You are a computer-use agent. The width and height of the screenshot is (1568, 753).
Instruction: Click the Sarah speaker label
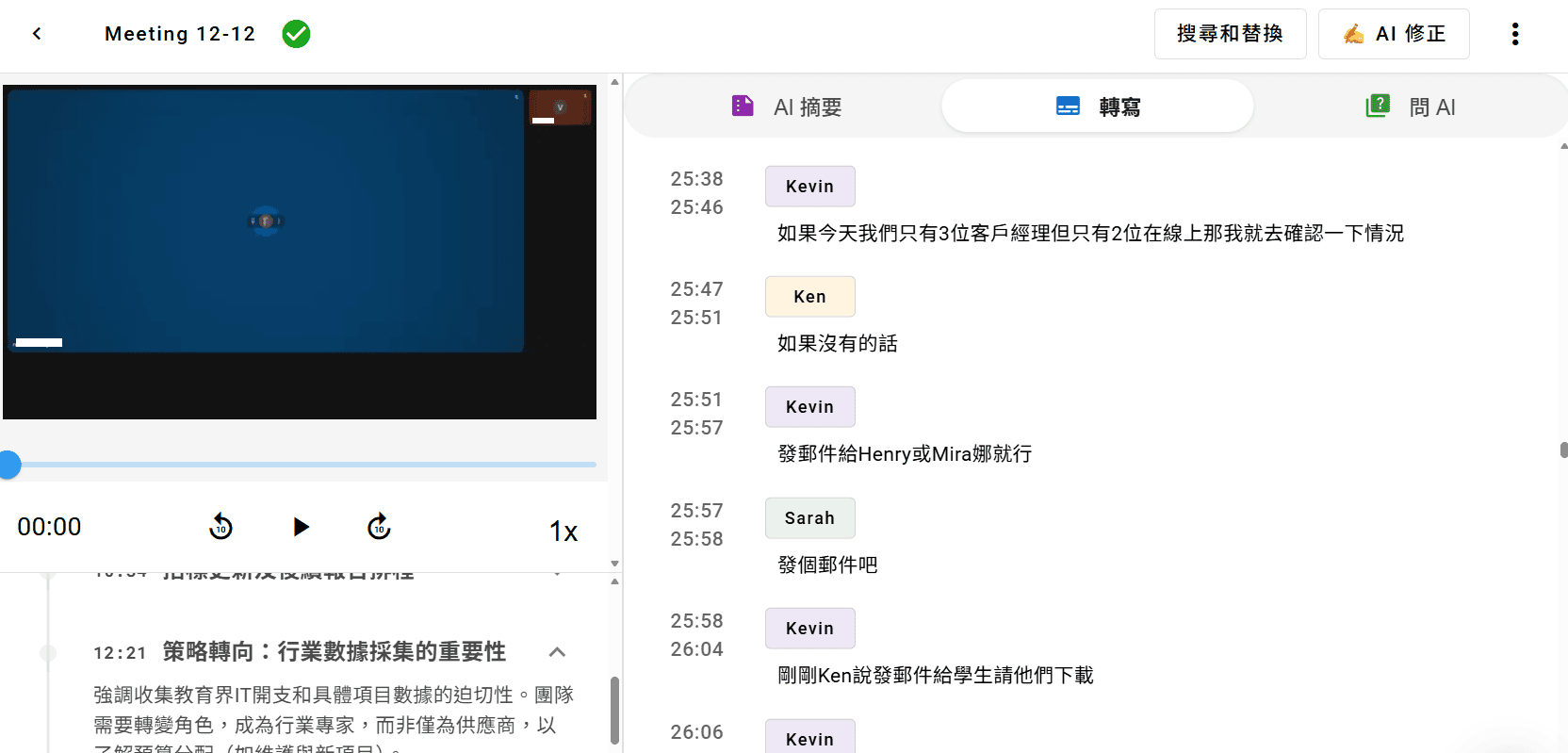pos(809,518)
